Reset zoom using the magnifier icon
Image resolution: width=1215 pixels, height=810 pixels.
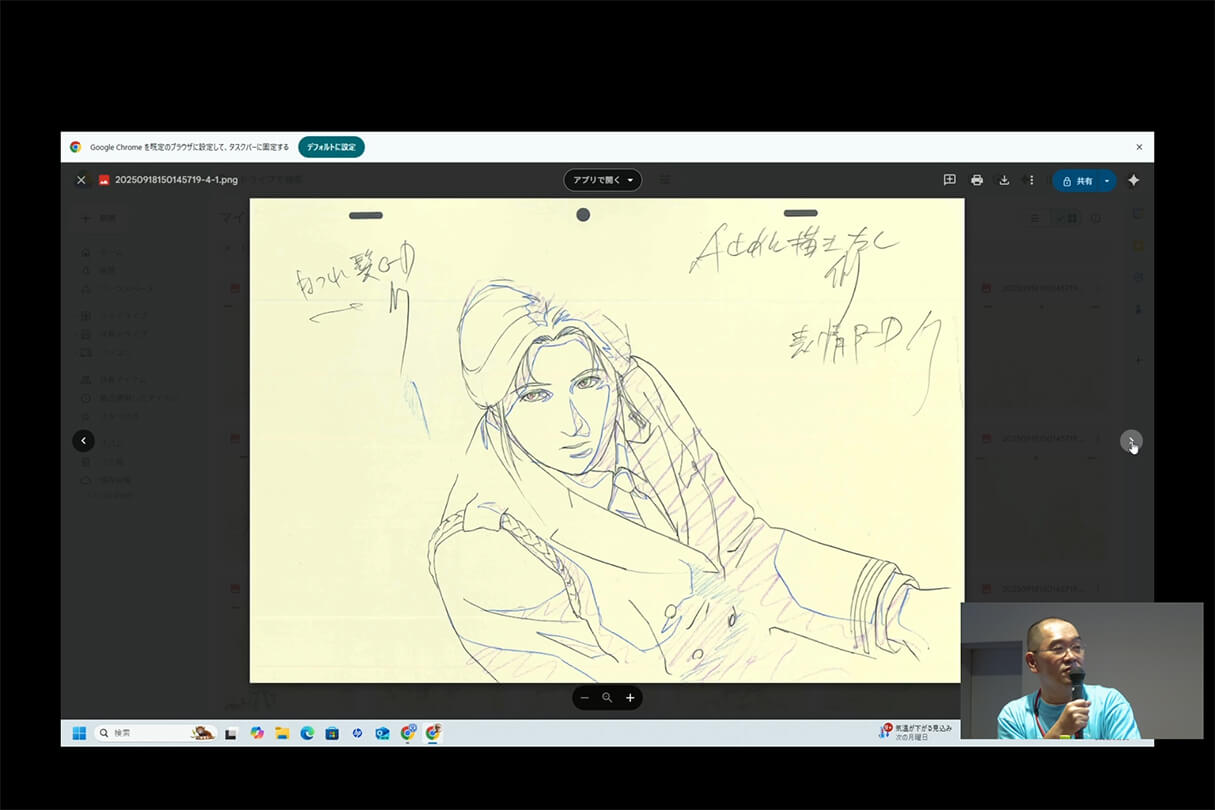607,698
